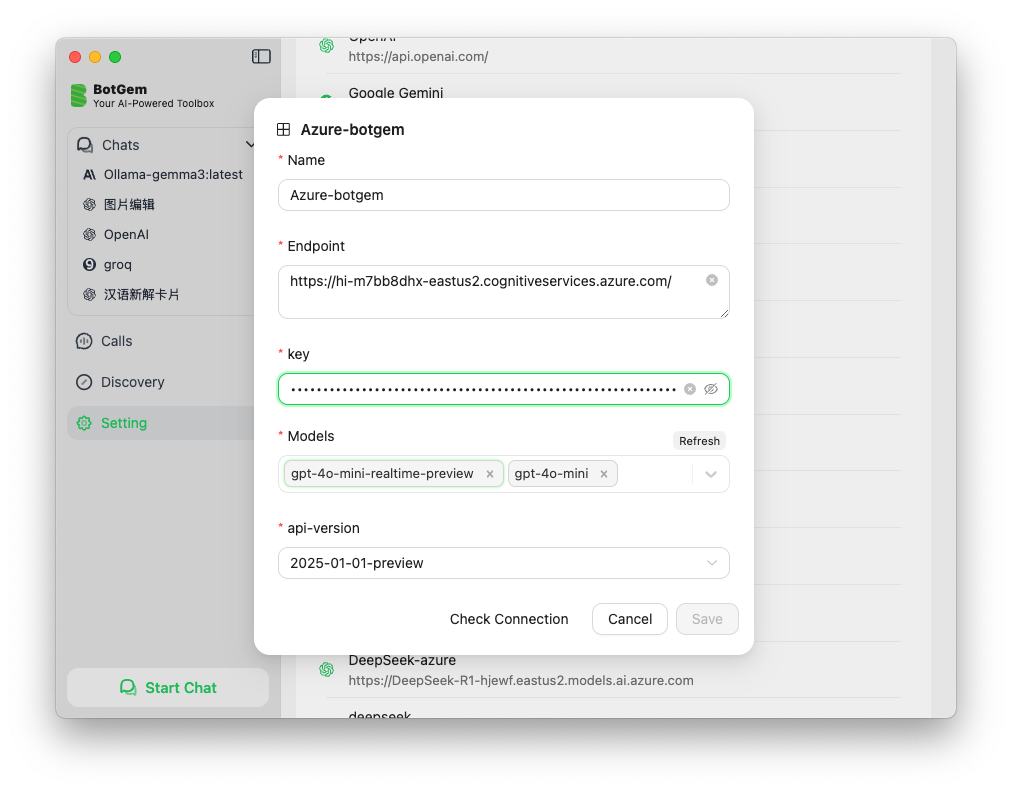Refresh the models list
This screenshot has width=1012, height=792.
tap(699, 441)
